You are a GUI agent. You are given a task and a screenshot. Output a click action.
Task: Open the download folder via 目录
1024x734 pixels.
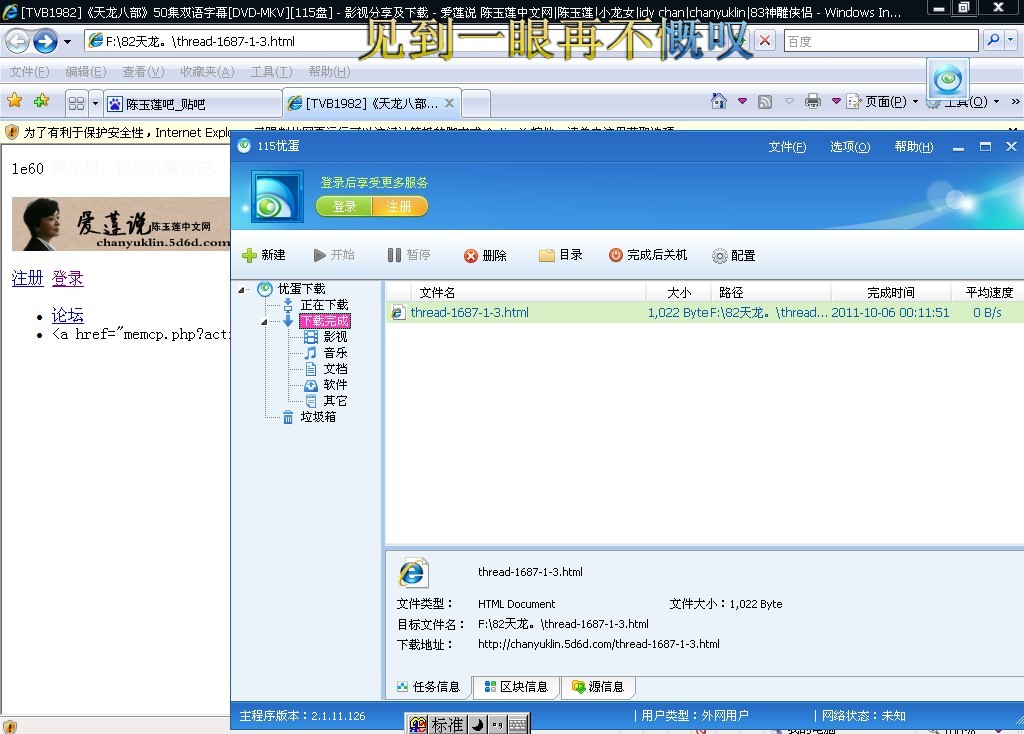click(x=560, y=255)
